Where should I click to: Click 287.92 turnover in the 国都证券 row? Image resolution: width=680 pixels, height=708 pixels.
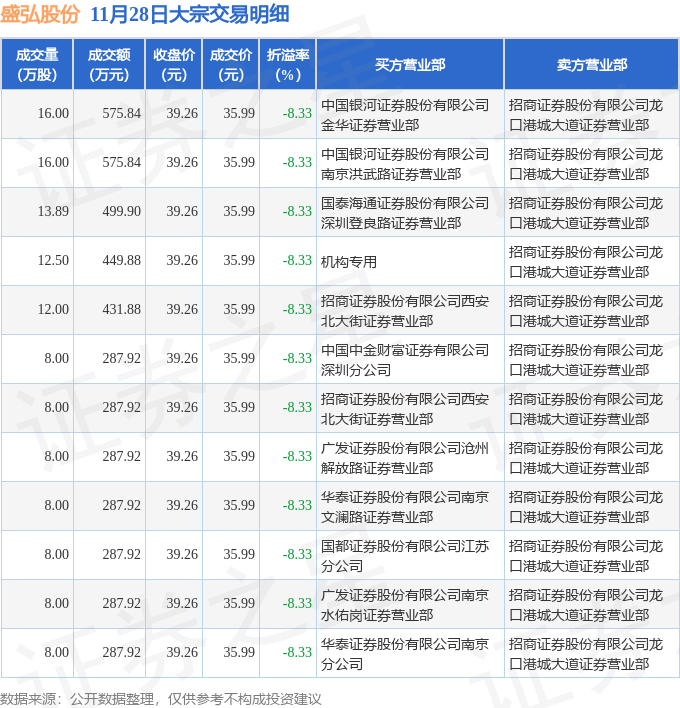click(x=121, y=554)
